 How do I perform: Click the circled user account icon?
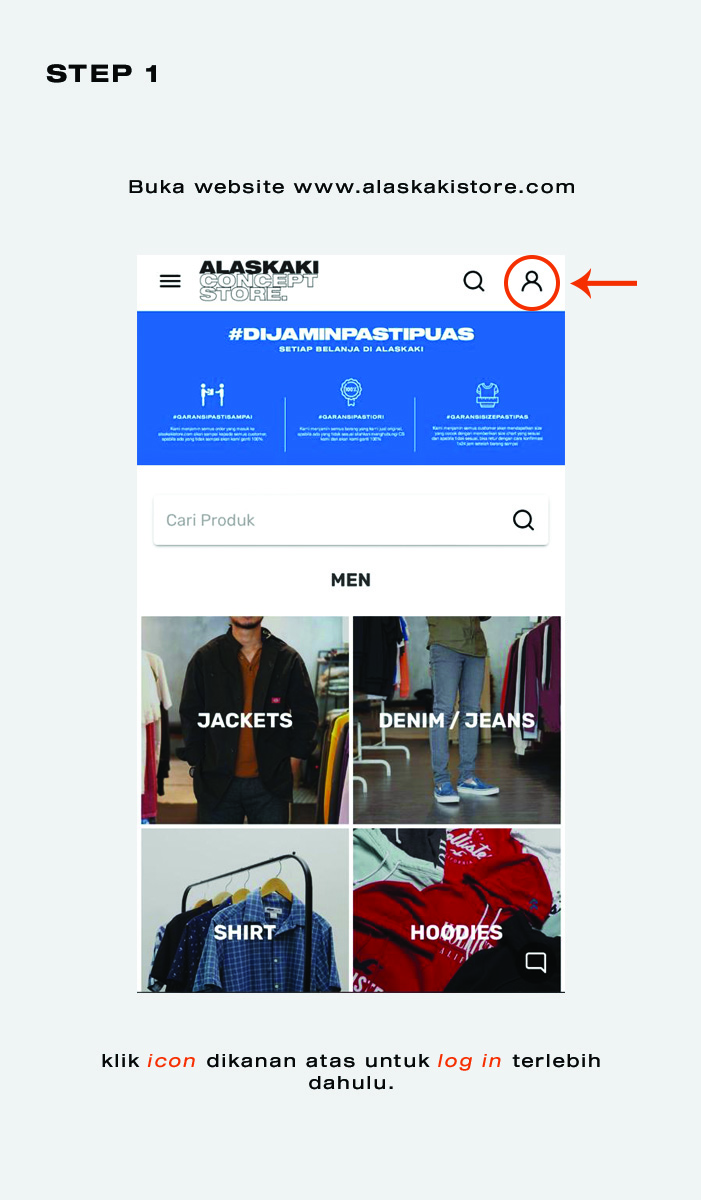pos(532,281)
